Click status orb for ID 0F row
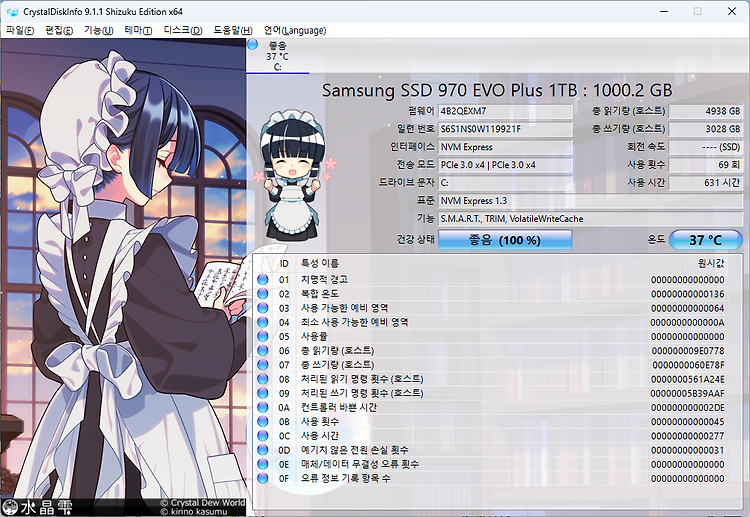 tap(263, 478)
